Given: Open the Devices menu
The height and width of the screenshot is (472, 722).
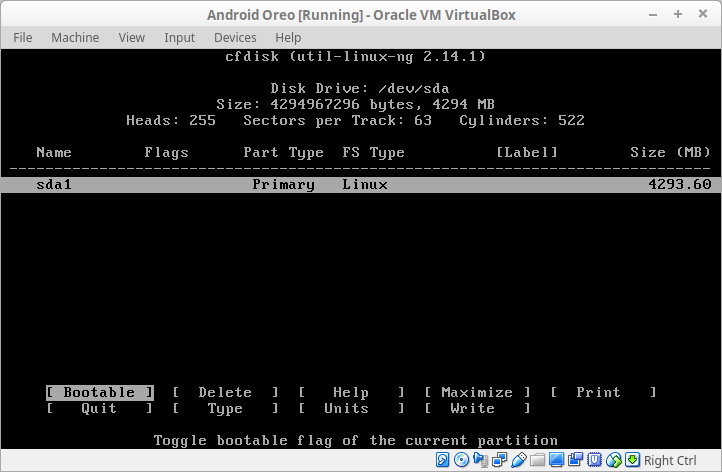Looking at the screenshot, I should 235,37.
